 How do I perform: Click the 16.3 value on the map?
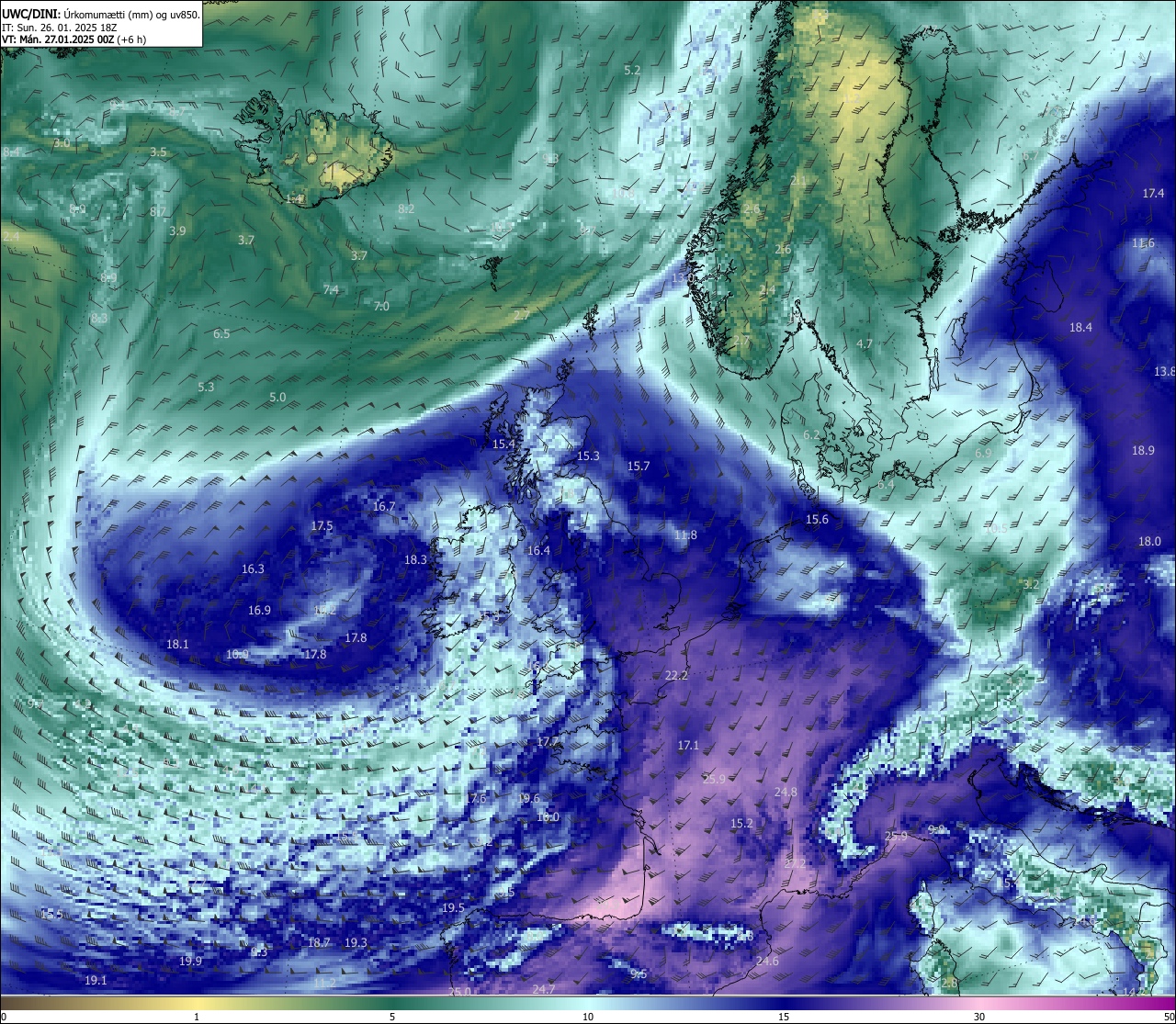click(253, 568)
